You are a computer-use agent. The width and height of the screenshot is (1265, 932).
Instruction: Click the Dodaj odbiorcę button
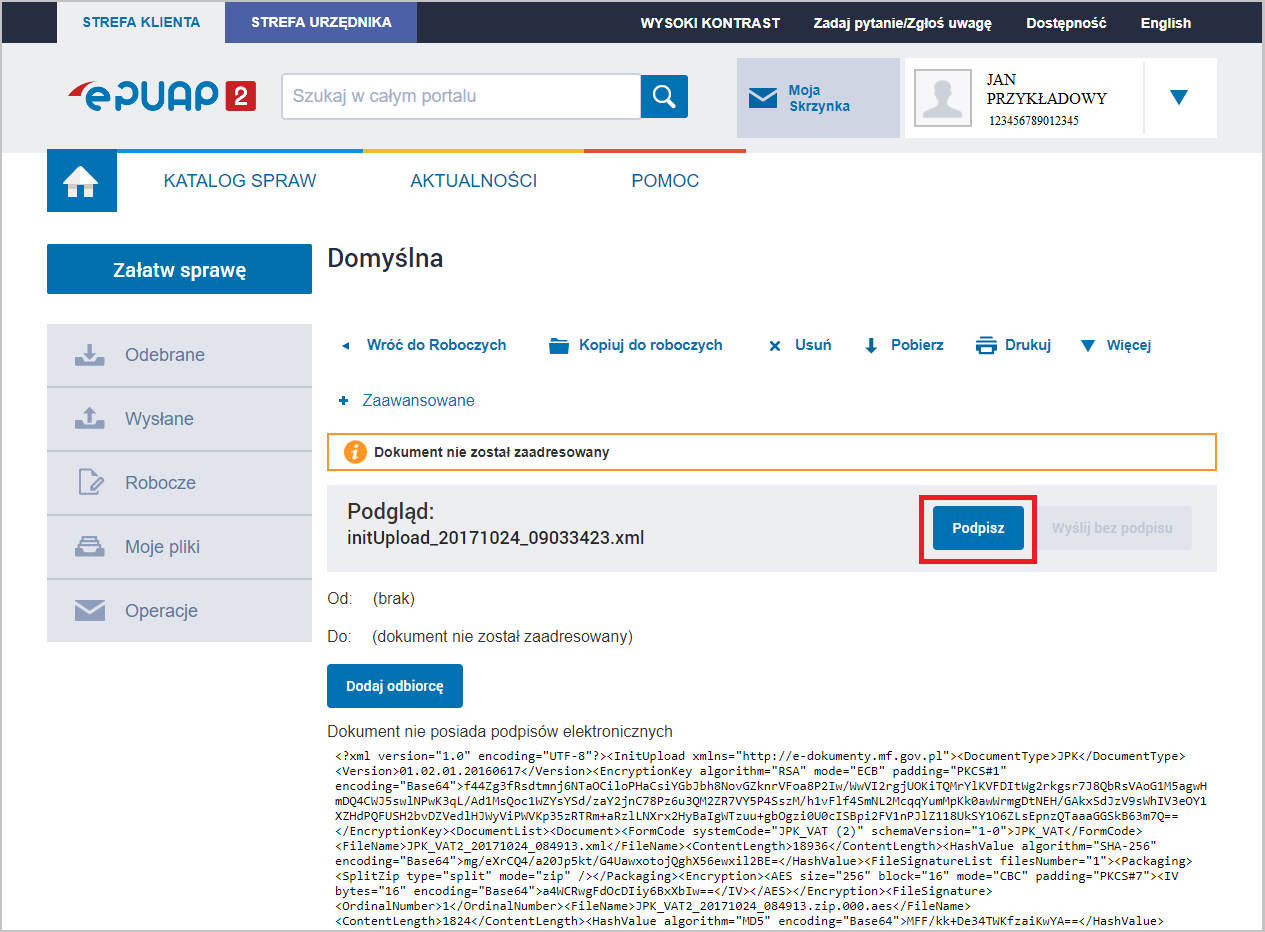[x=394, y=686]
